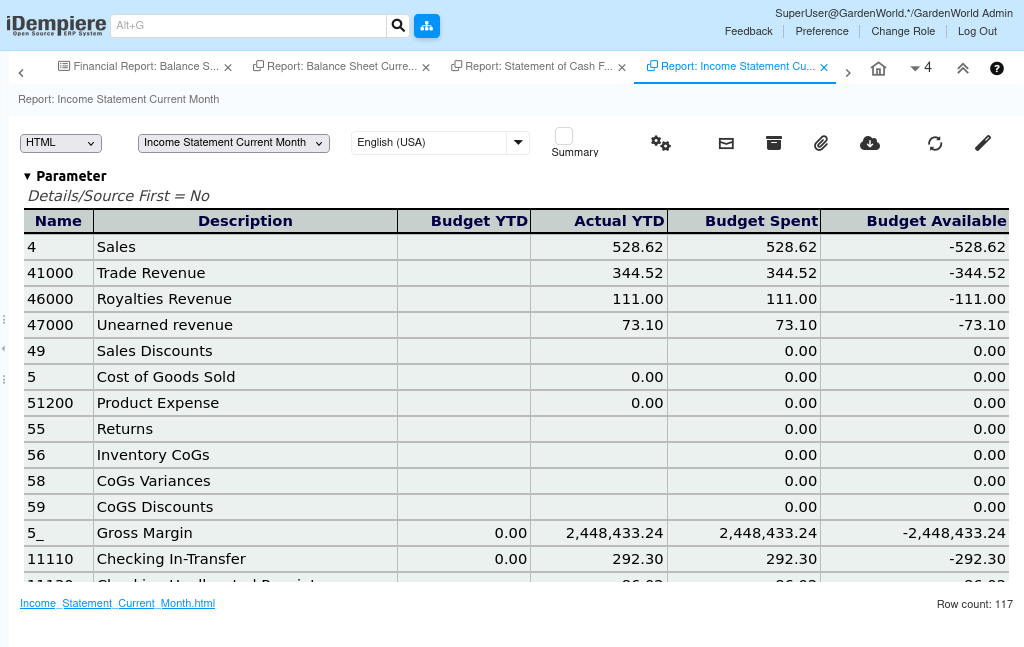Click the Unearned revenue cell

click(x=246, y=325)
